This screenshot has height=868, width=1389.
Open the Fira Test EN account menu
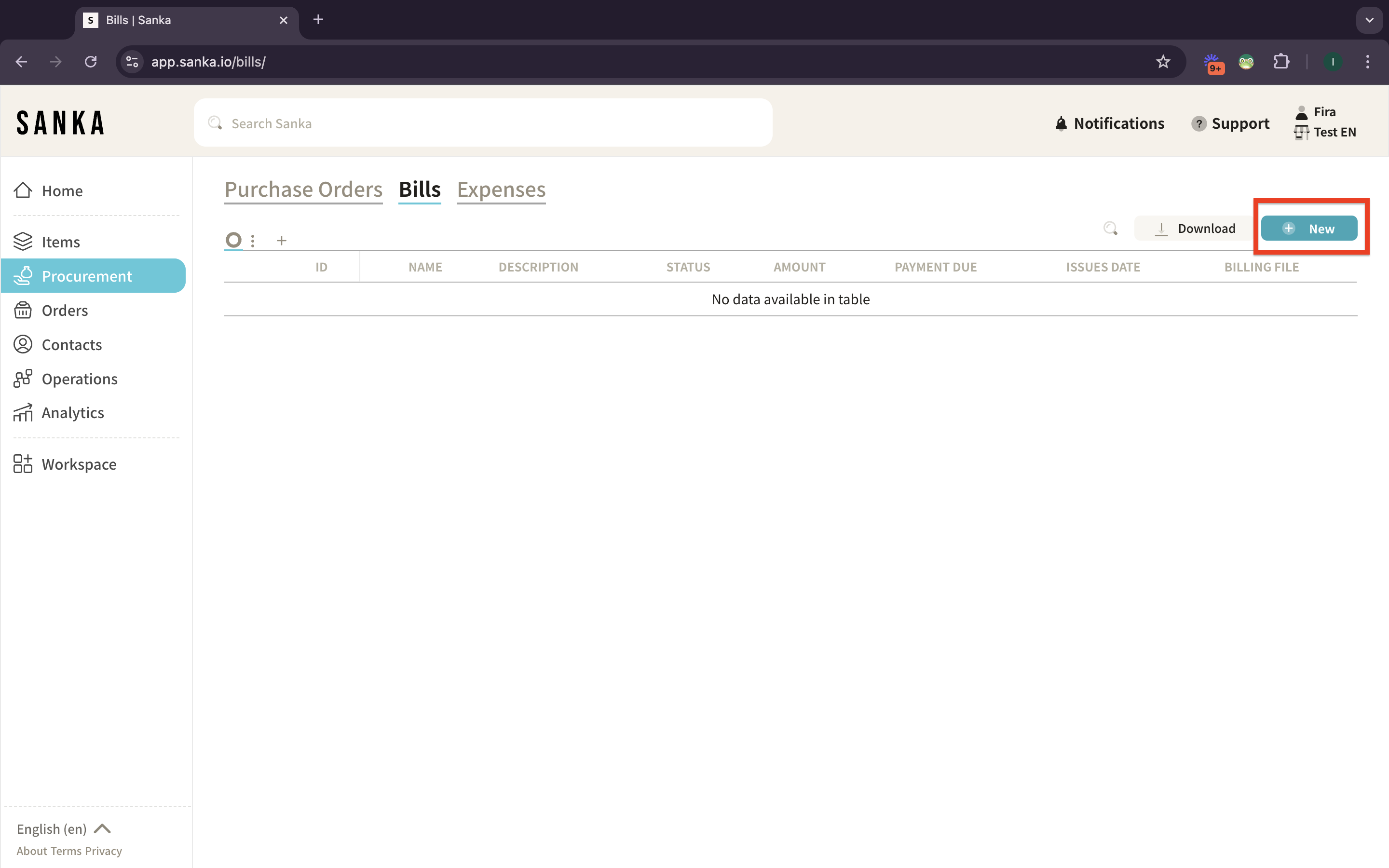click(1325, 122)
